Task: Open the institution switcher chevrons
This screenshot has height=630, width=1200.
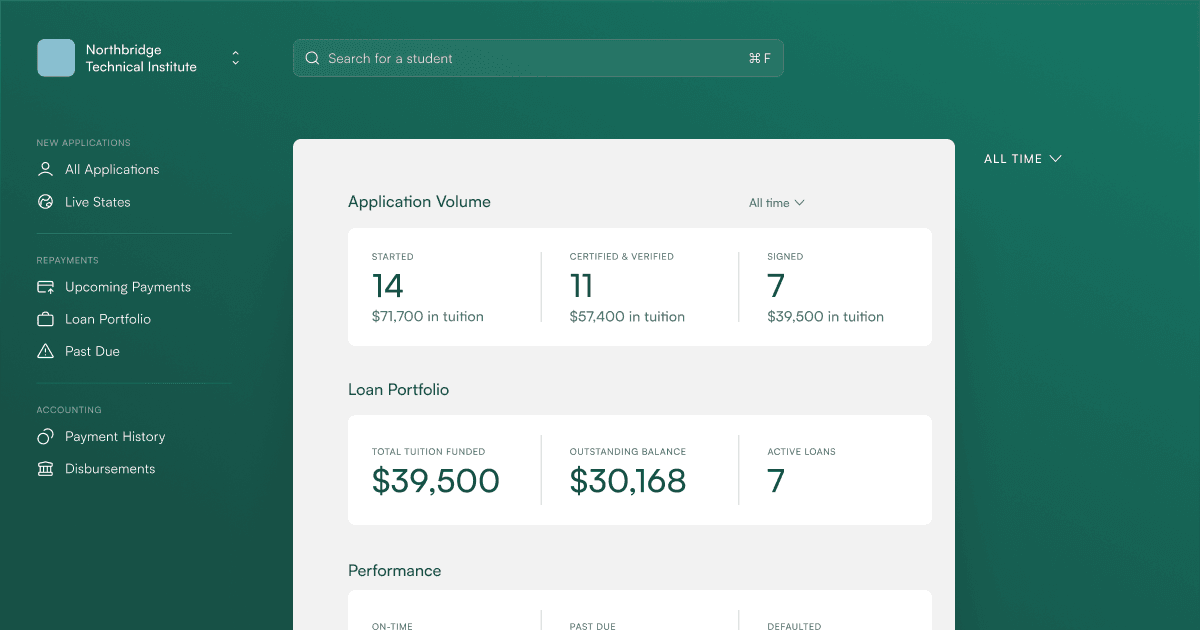Action: 235,58
